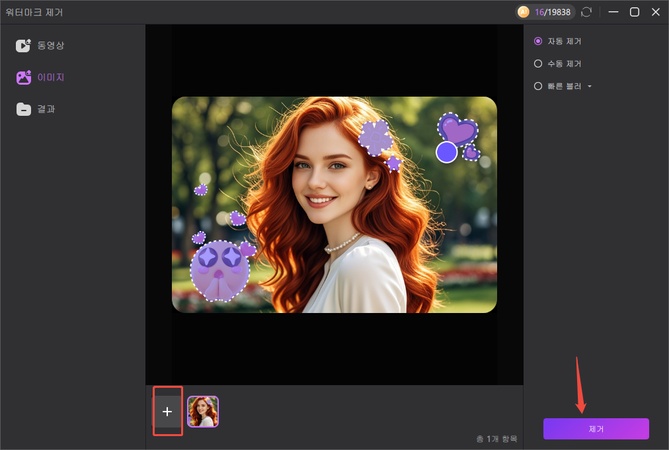Click the 16/19838 credits counter
669x450 pixels.
coord(553,12)
